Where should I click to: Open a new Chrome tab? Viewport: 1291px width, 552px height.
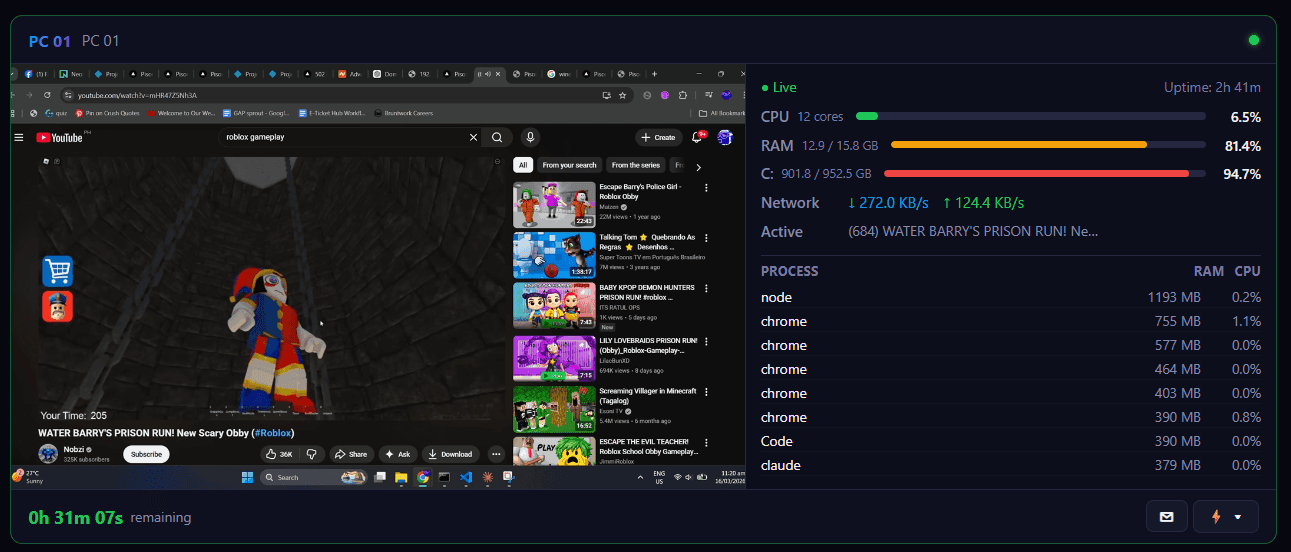coord(654,74)
